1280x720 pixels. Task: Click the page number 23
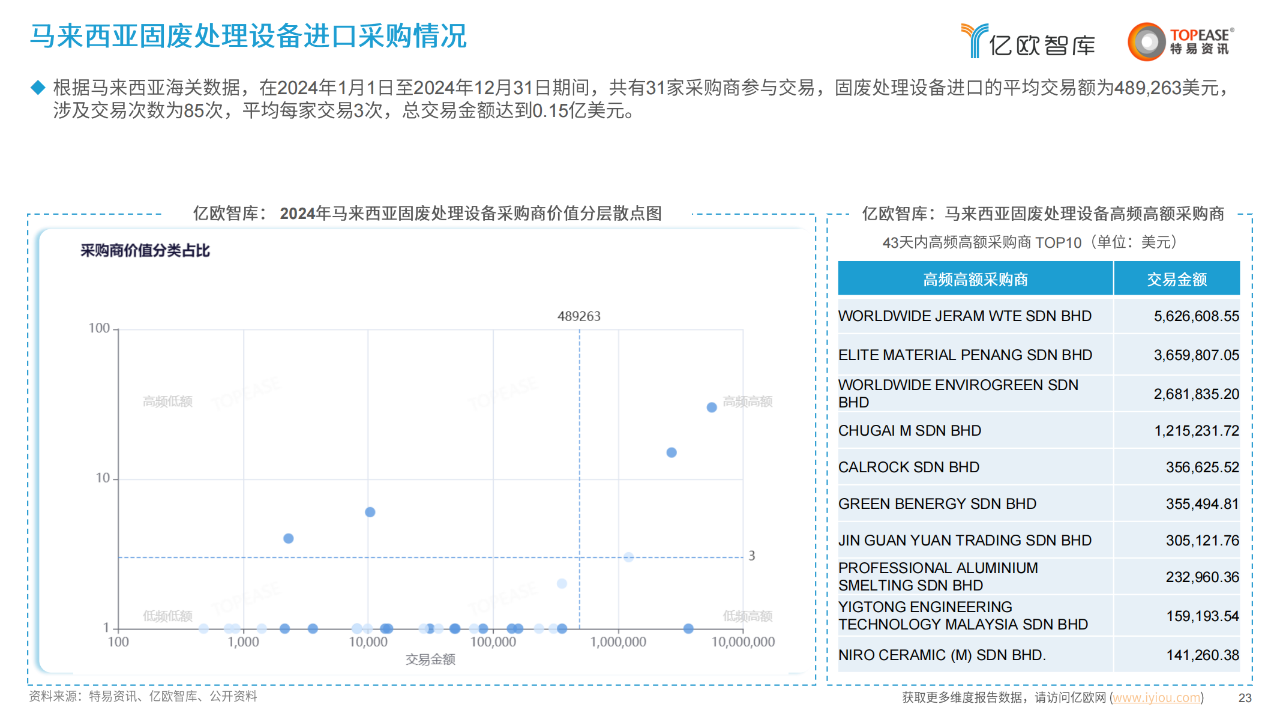click(x=1245, y=698)
